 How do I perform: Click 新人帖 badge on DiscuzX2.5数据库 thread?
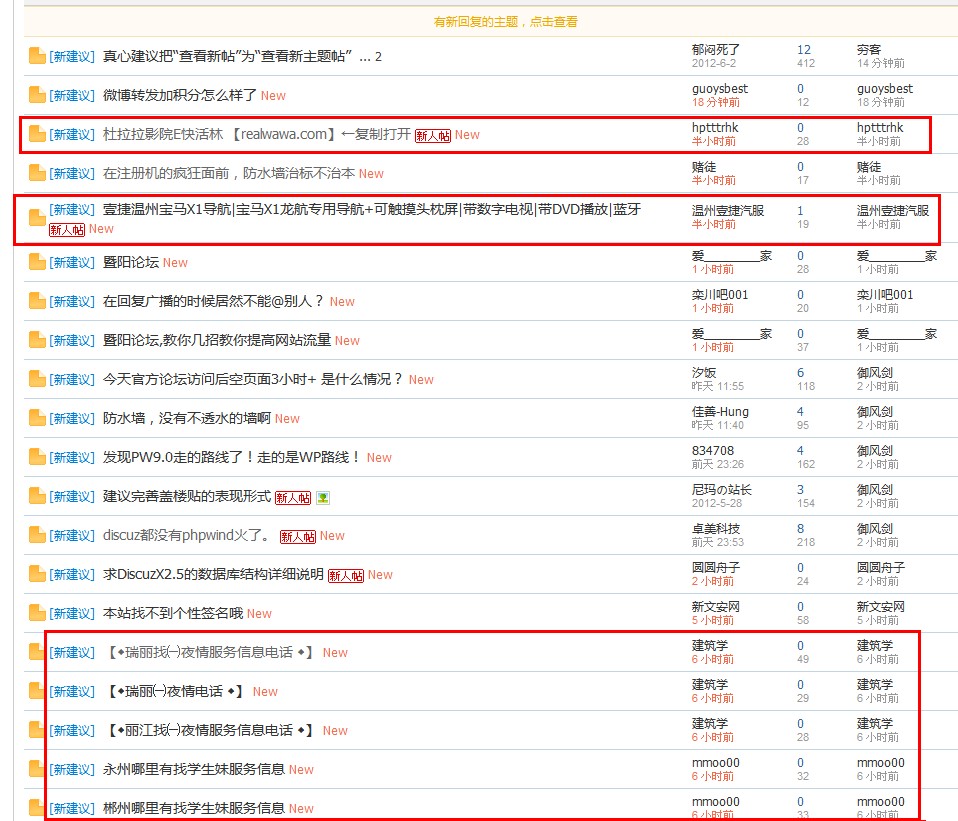346,575
